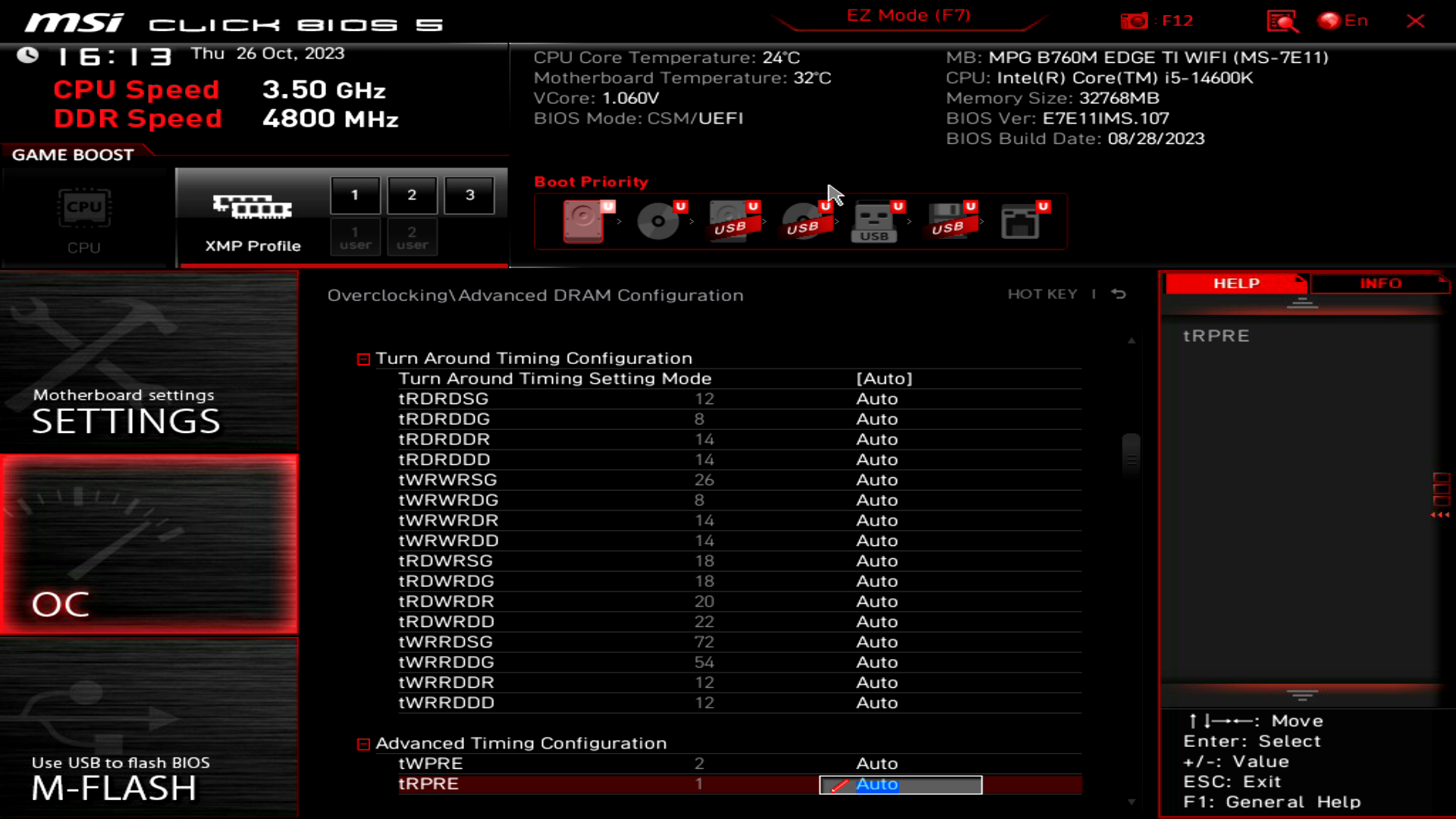The height and width of the screenshot is (819, 1456).
Task: Switch to EZ Mode (F7)
Action: click(908, 16)
